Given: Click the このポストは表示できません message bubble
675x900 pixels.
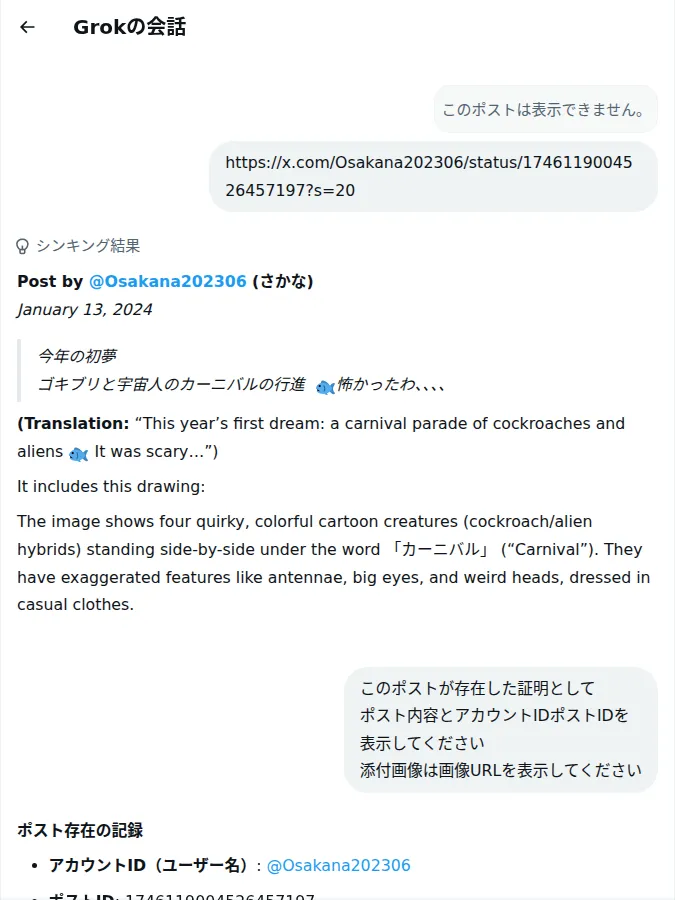Looking at the screenshot, I should coord(545,109).
